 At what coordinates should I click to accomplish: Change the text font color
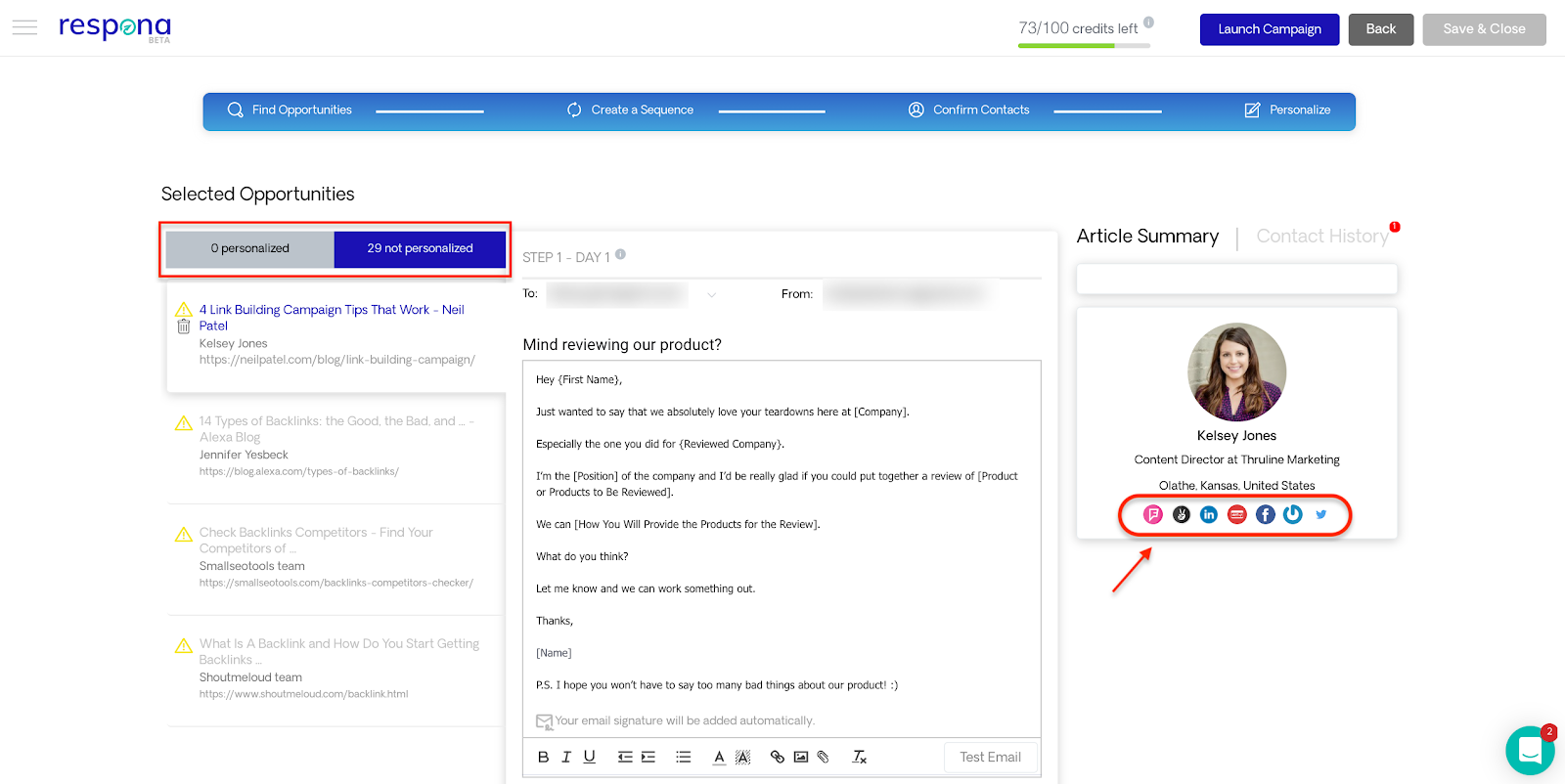click(719, 757)
